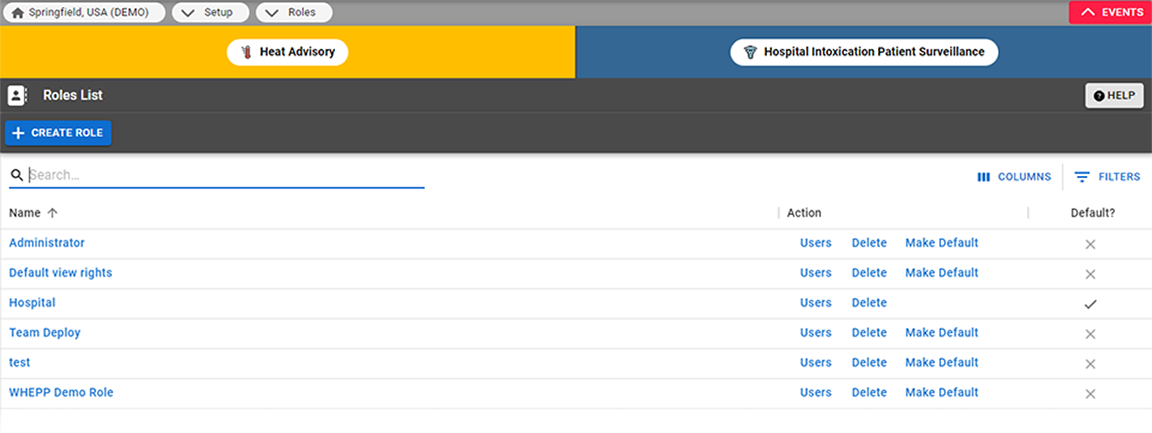Screen dimensions: 1152x433
Task: View Users for Administrator role
Action: coord(816,243)
